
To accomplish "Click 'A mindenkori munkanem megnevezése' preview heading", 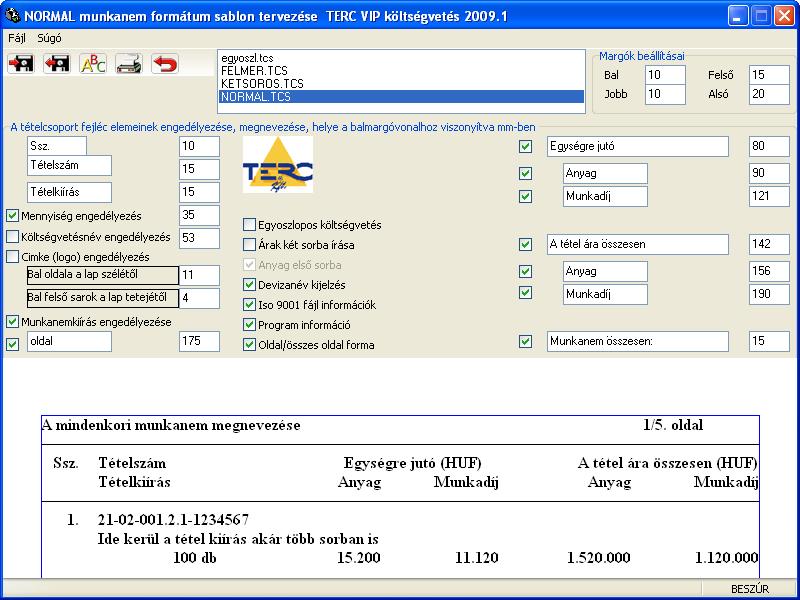I will point(171,426).
